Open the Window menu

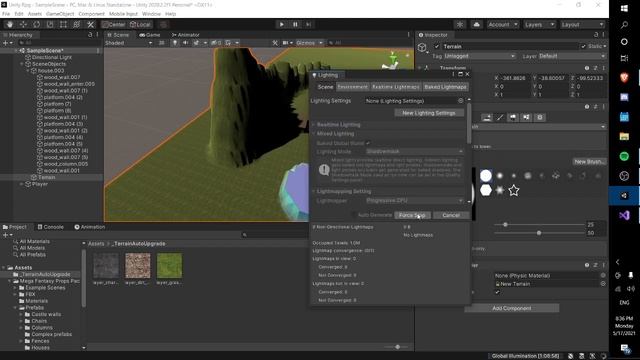click(151, 14)
